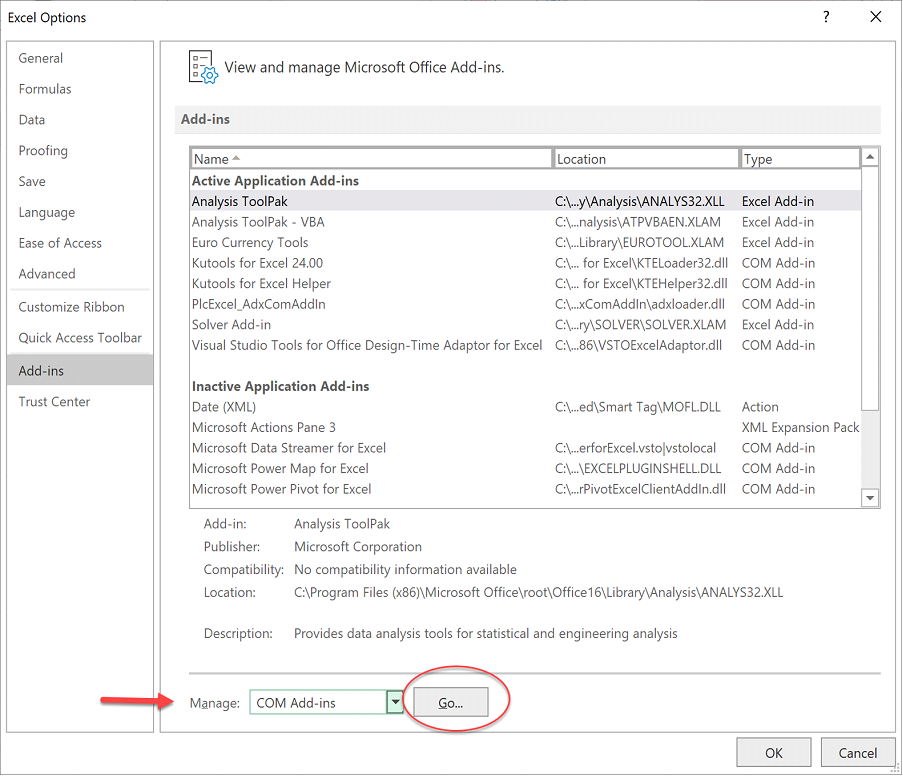Screen dimensions: 903x776
Task: Open Quick Access Toolbar settings
Action: pyautogui.click(x=80, y=338)
